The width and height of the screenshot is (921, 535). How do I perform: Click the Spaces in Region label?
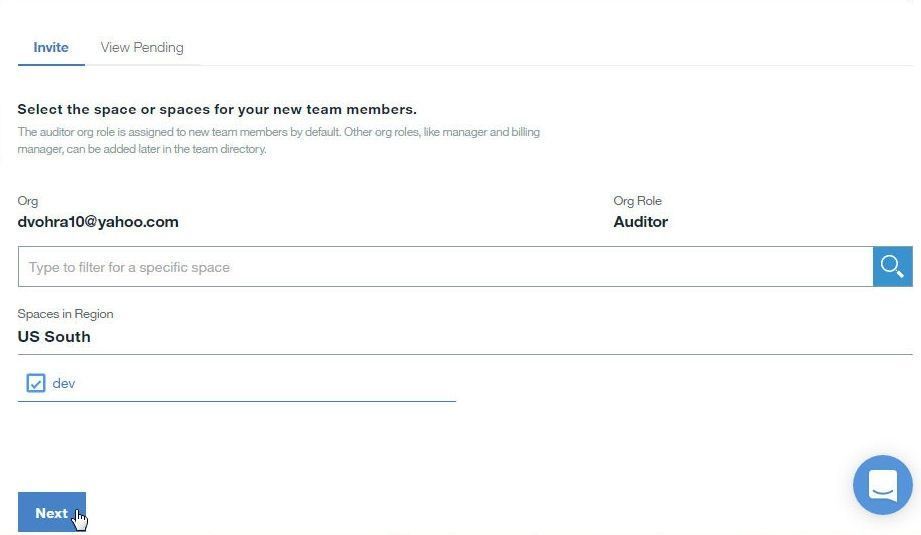pyautogui.click(x=65, y=314)
